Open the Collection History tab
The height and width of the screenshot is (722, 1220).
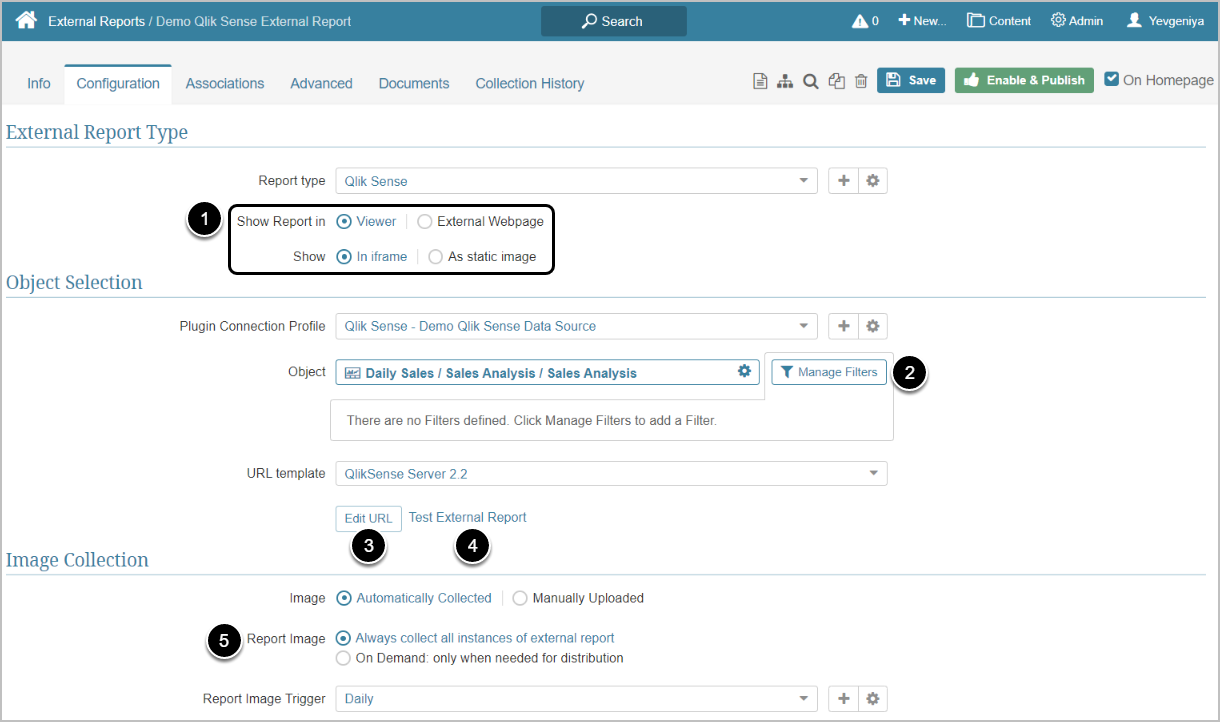click(x=529, y=84)
